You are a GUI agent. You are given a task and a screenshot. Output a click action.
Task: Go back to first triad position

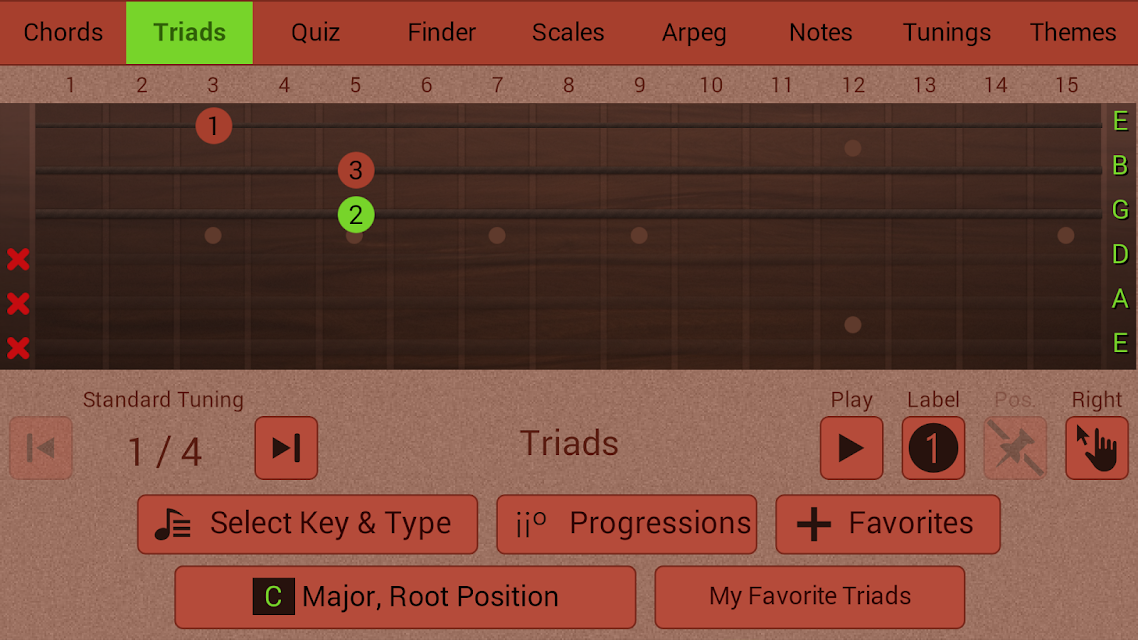[41, 448]
